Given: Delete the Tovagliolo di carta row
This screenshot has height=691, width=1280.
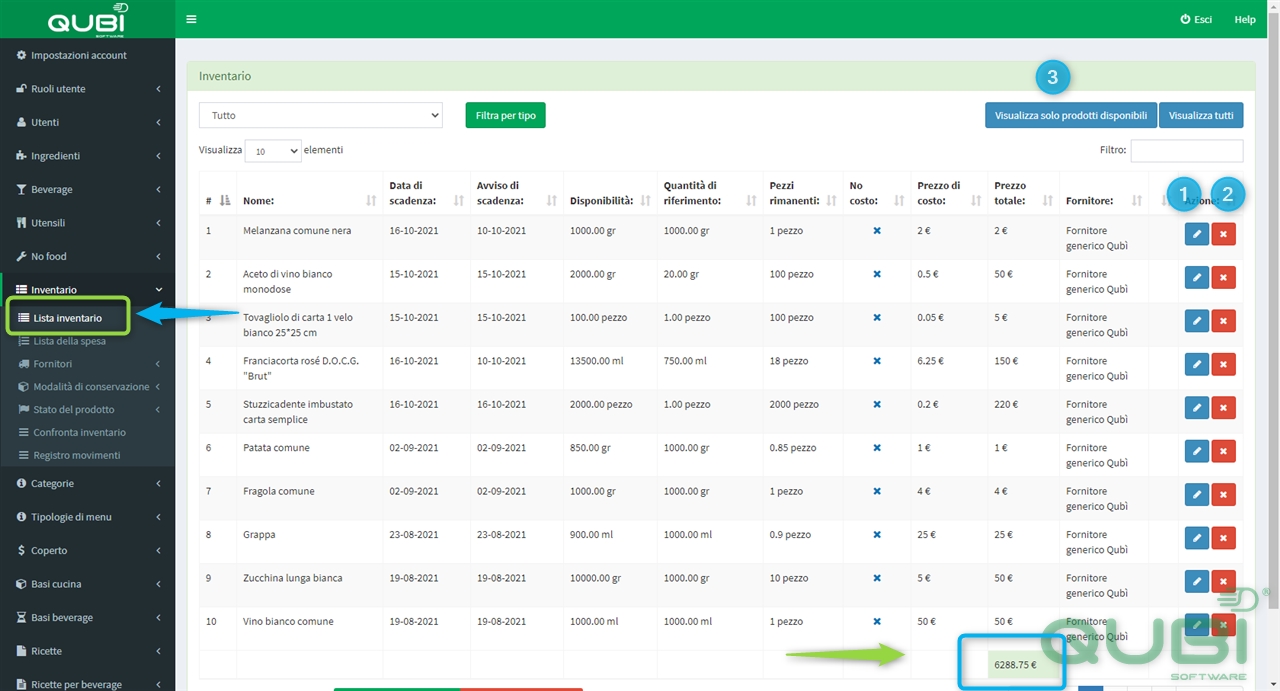Looking at the screenshot, I should (1223, 321).
